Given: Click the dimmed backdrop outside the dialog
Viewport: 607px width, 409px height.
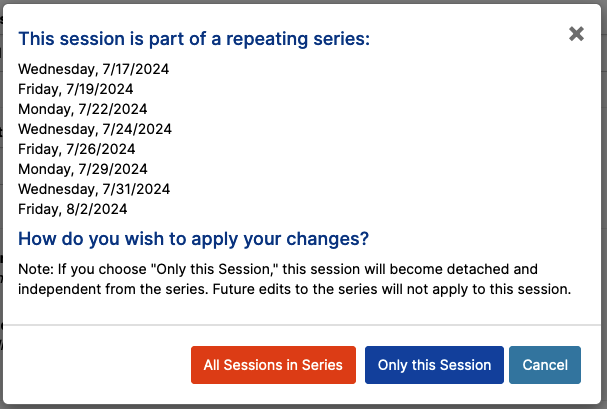Looking at the screenshot, I should 604,193.
